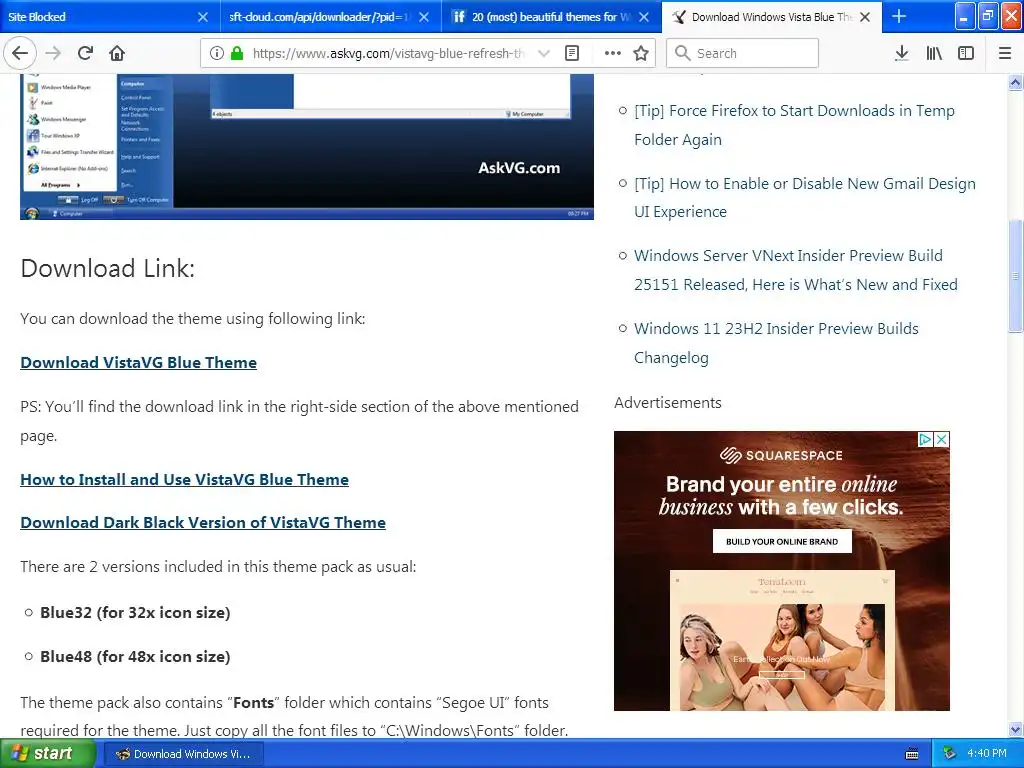Click the forward navigation arrow
Screen dimensions: 1024x768
[x=53, y=53]
